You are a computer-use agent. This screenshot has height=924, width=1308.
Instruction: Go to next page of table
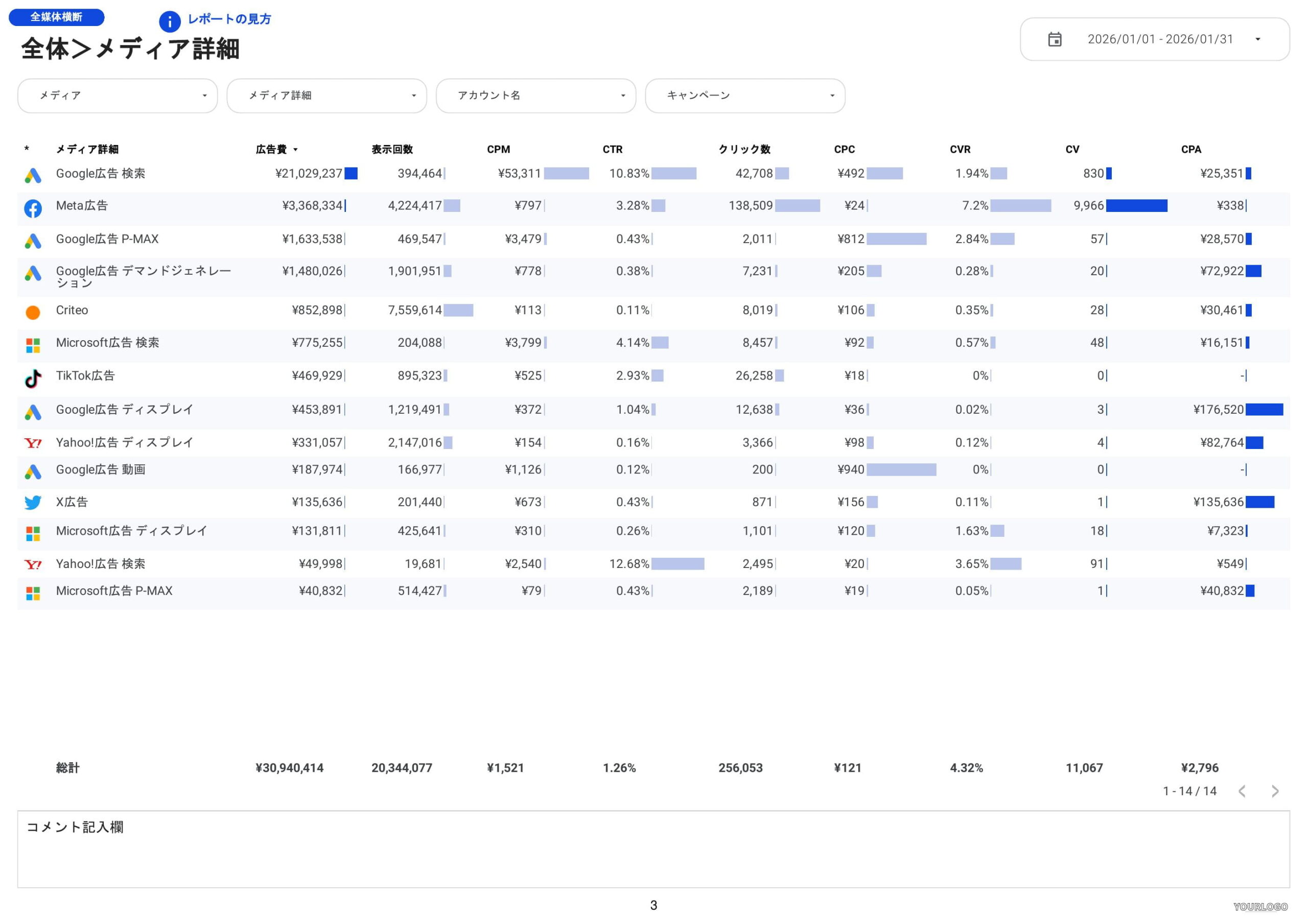[x=1275, y=791]
